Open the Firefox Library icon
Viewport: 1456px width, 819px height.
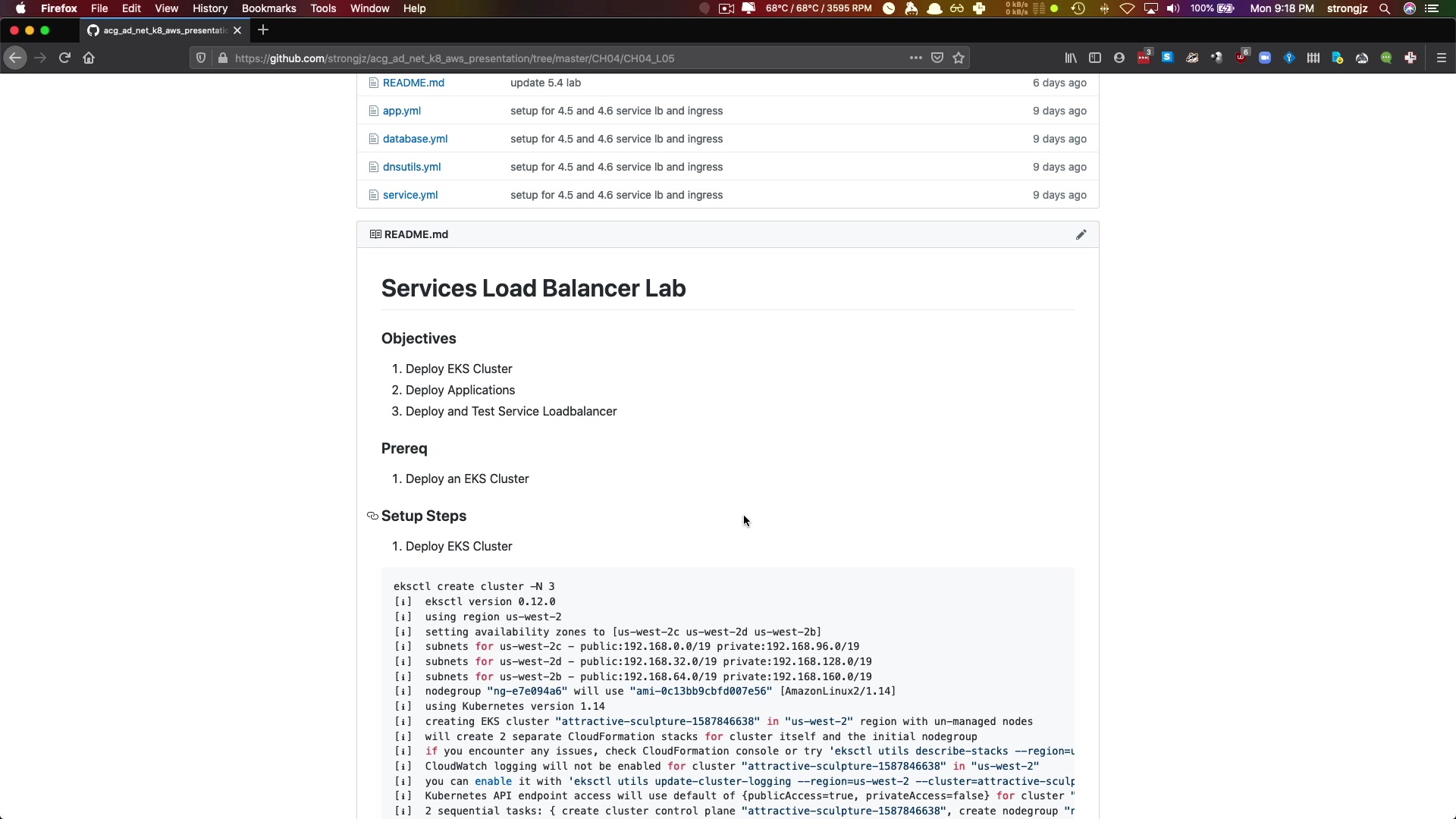(1071, 58)
